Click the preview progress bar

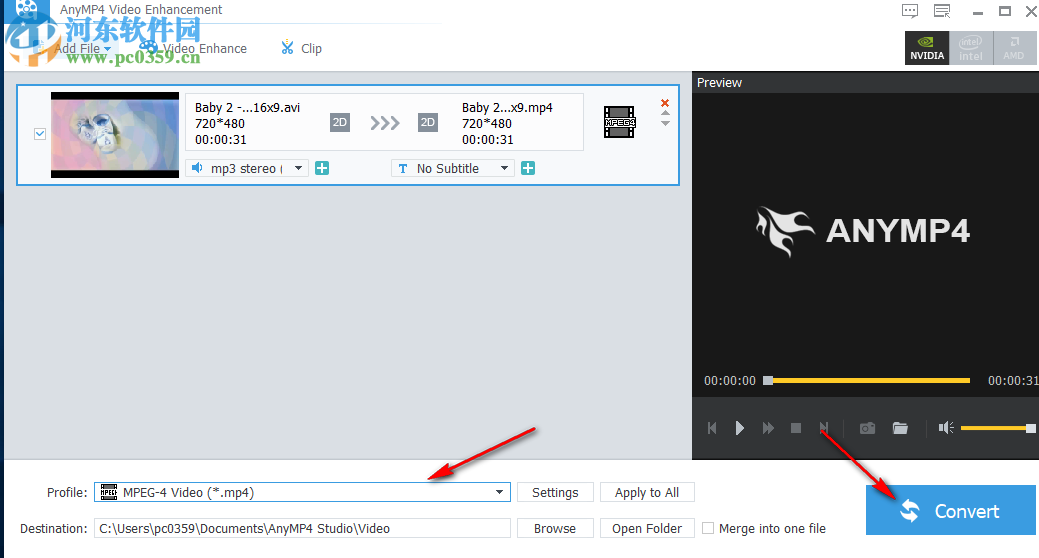point(867,380)
